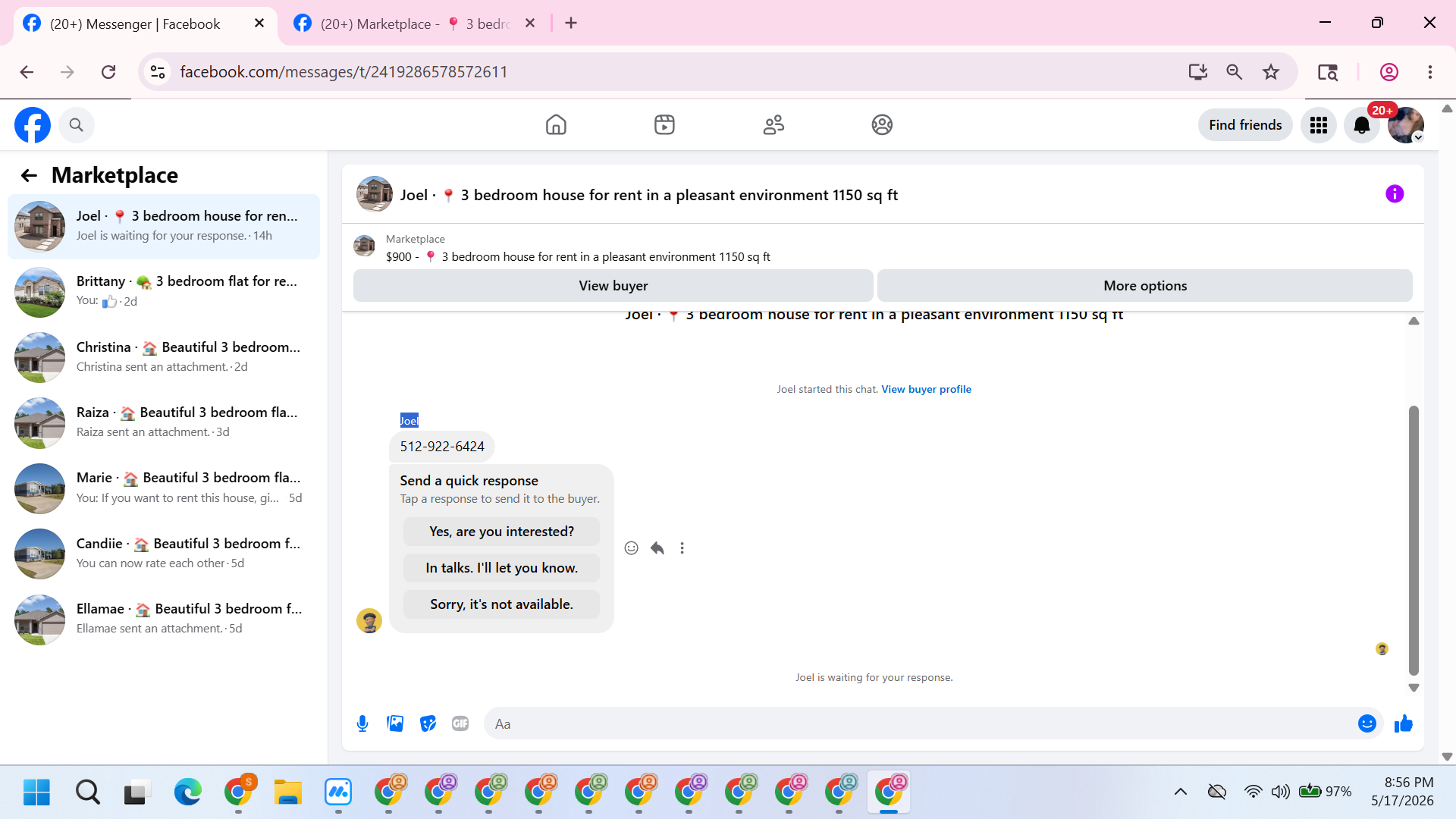Image resolution: width=1456 pixels, height=819 pixels.
Task: Click the back arrow beside Marketplace
Action: [29, 176]
